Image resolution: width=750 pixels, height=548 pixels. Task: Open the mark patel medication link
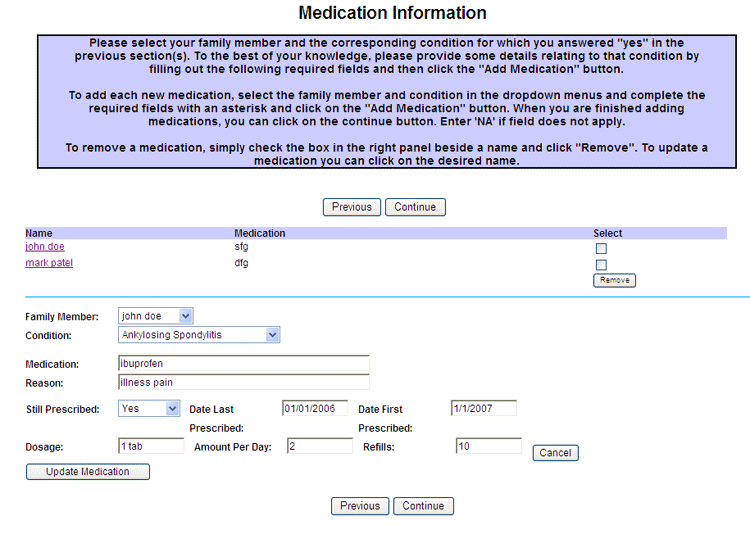pyautogui.click(x=49, y=263)
